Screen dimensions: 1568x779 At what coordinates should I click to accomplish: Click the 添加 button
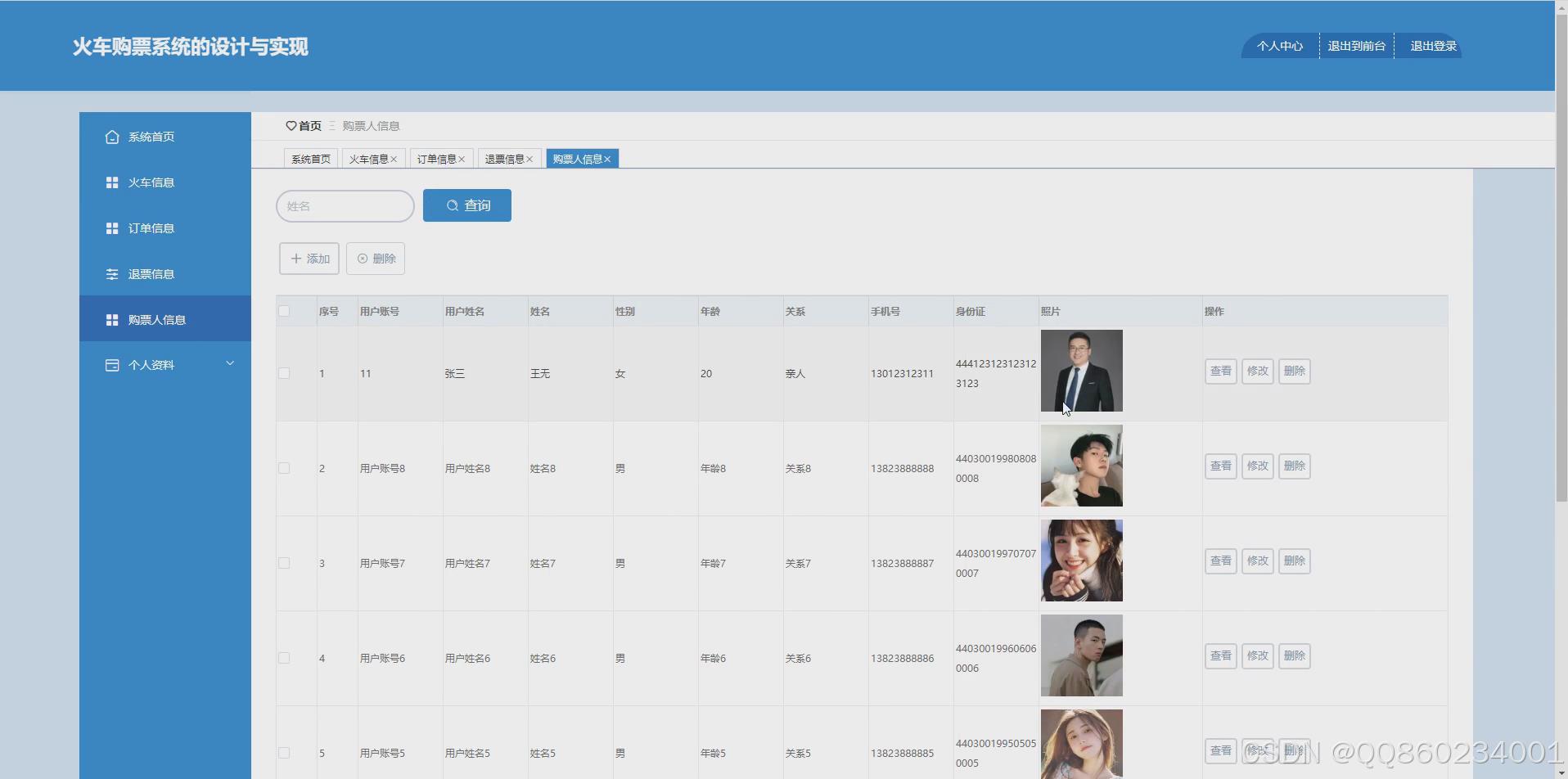(309, 259)
